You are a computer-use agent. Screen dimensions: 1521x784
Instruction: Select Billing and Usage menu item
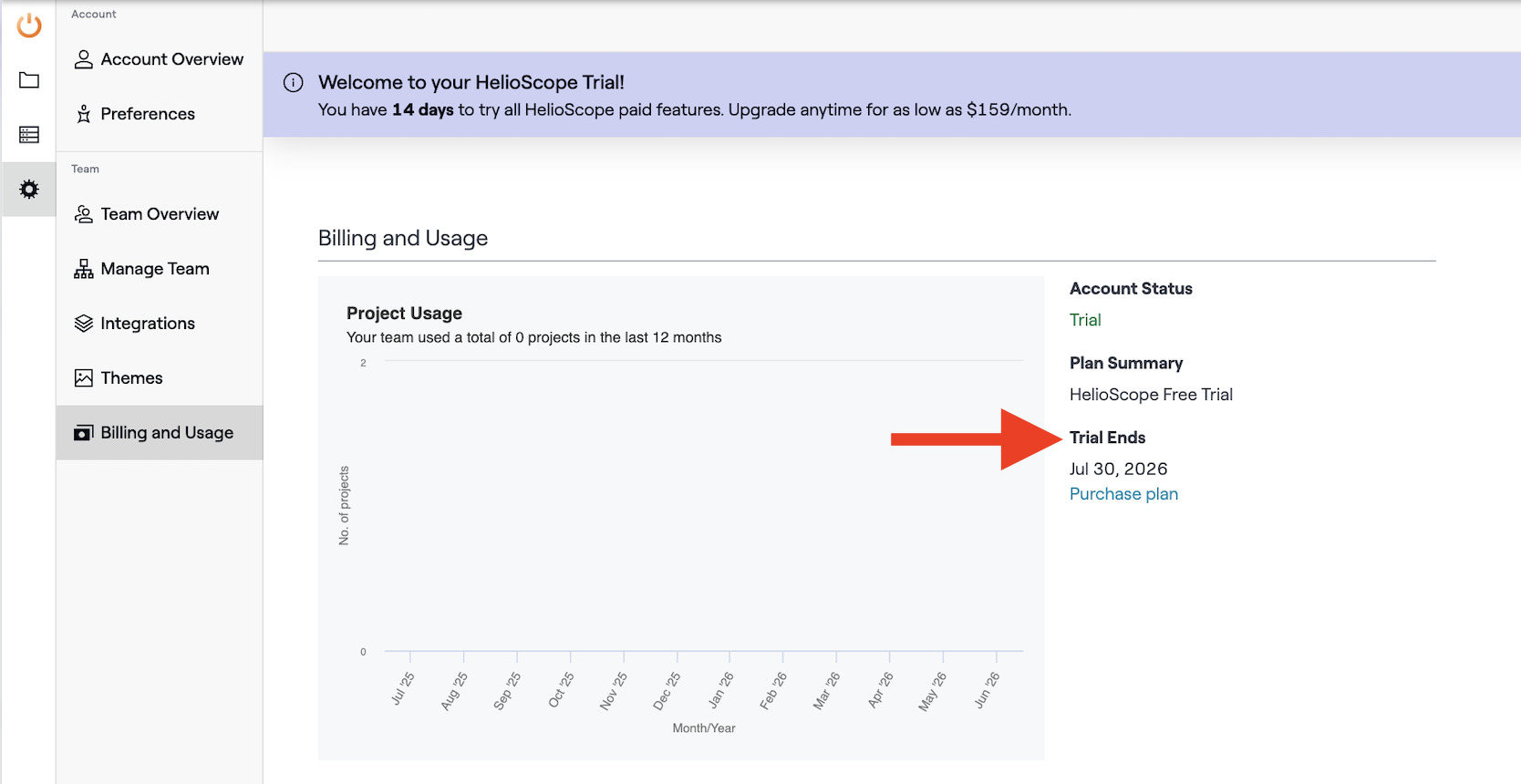[x=160, y=433]
